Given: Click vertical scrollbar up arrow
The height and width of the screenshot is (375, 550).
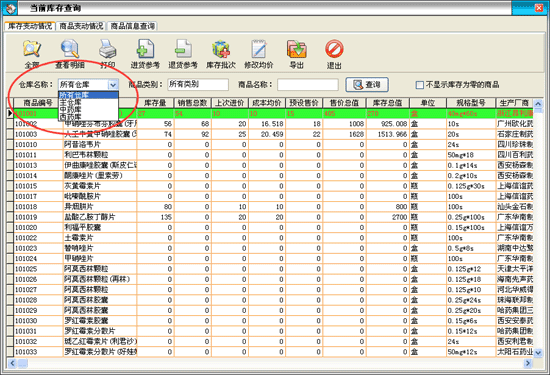Looking at the screenshot, I should pos(538,103).
